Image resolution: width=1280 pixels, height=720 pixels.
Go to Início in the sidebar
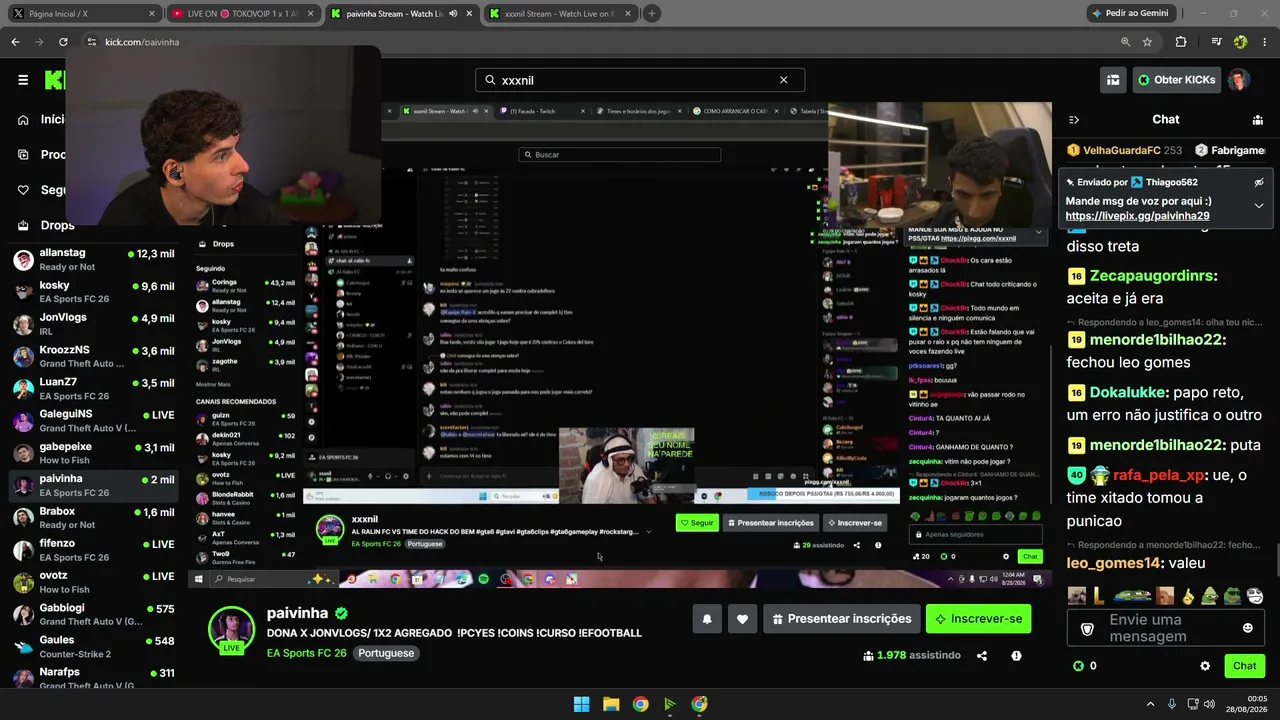(40, 120)
